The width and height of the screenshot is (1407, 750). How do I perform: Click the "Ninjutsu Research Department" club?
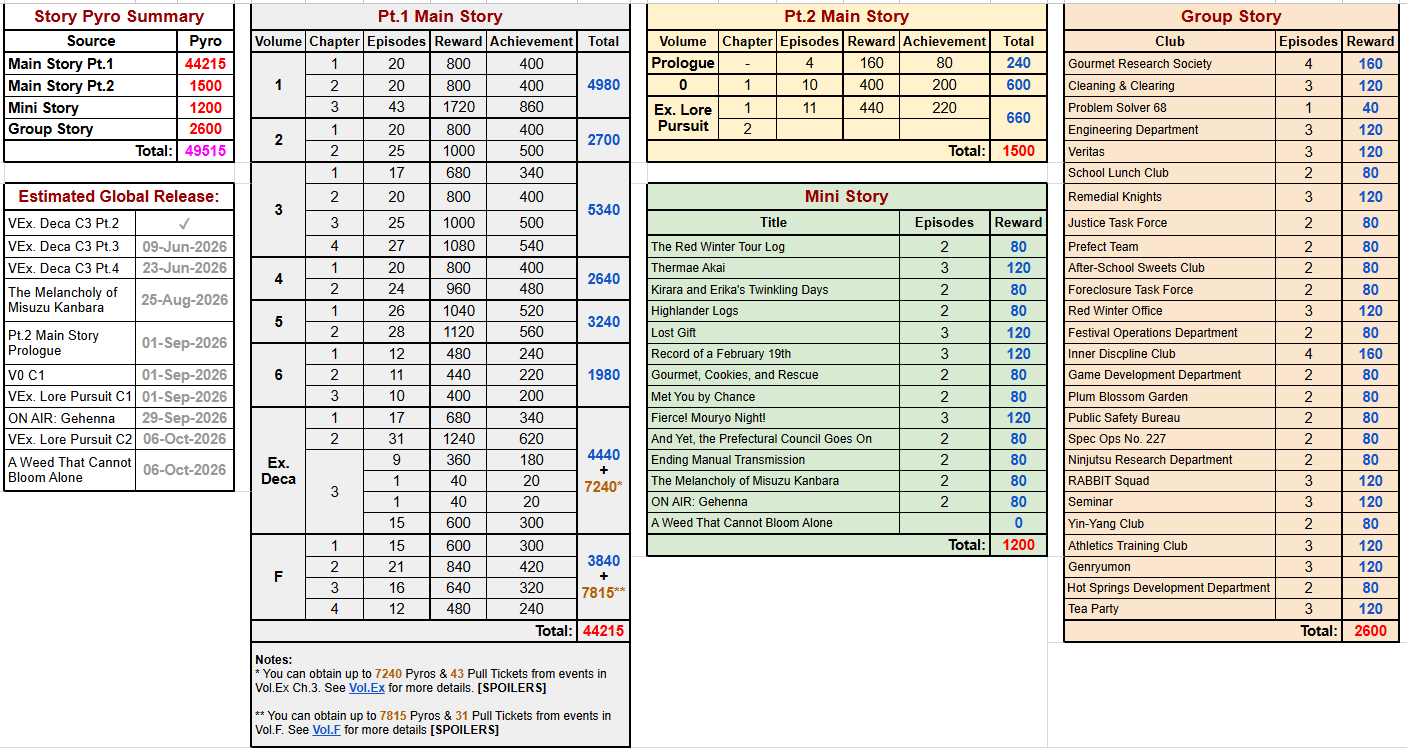(x=1150, y=460)
